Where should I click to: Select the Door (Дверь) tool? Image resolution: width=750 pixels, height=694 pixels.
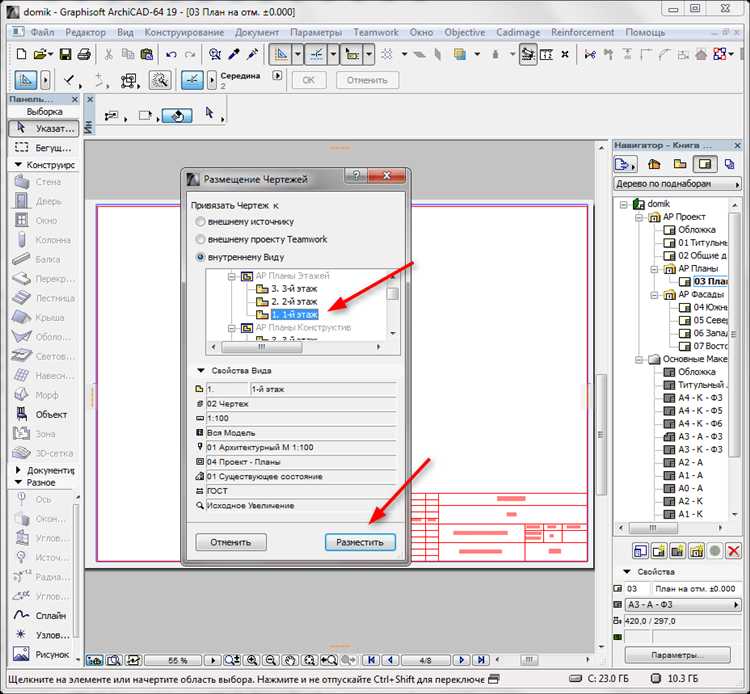coord(43,201)
